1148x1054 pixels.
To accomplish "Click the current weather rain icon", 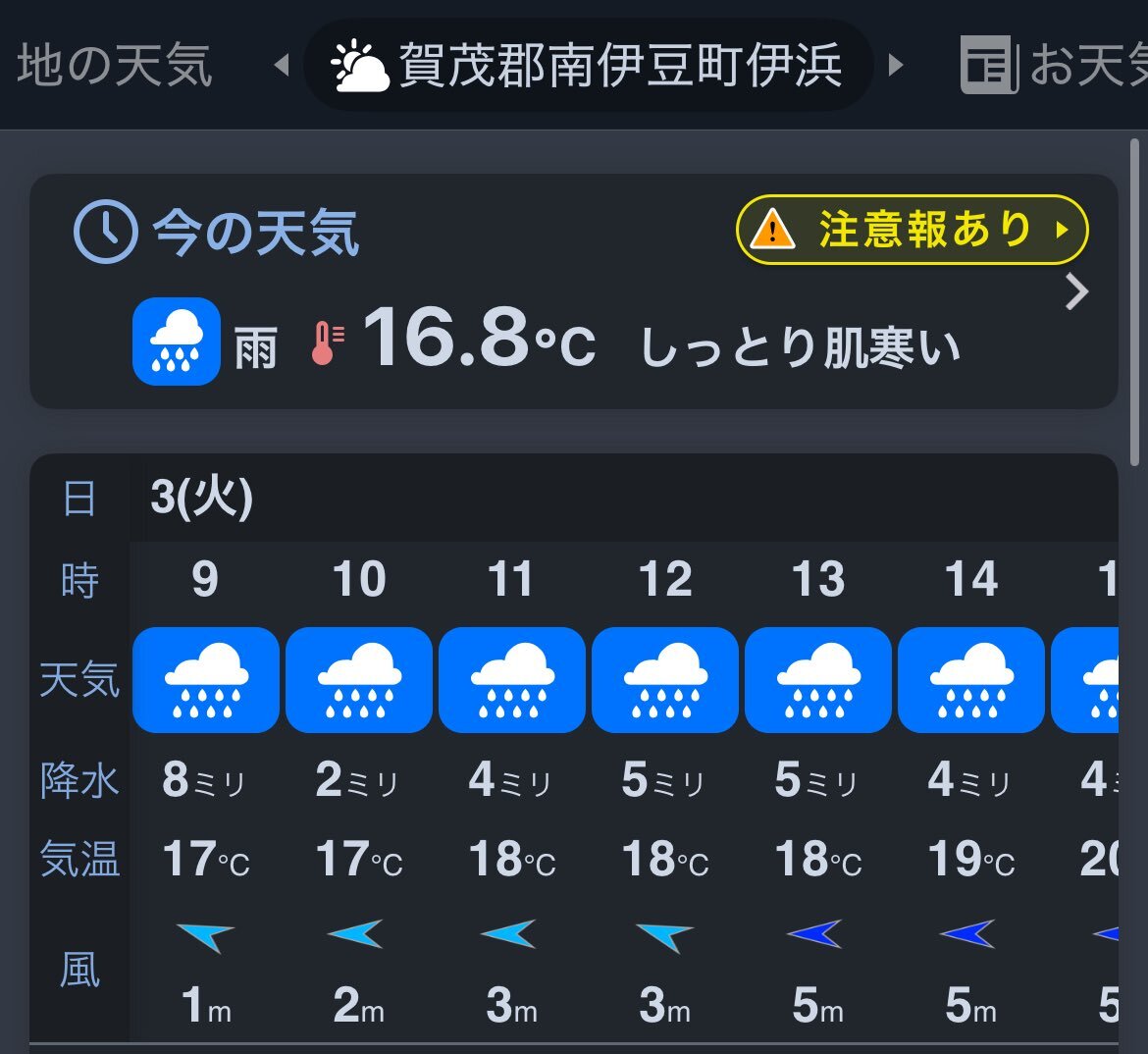I will pyautogui.click(x=177, y=342).
